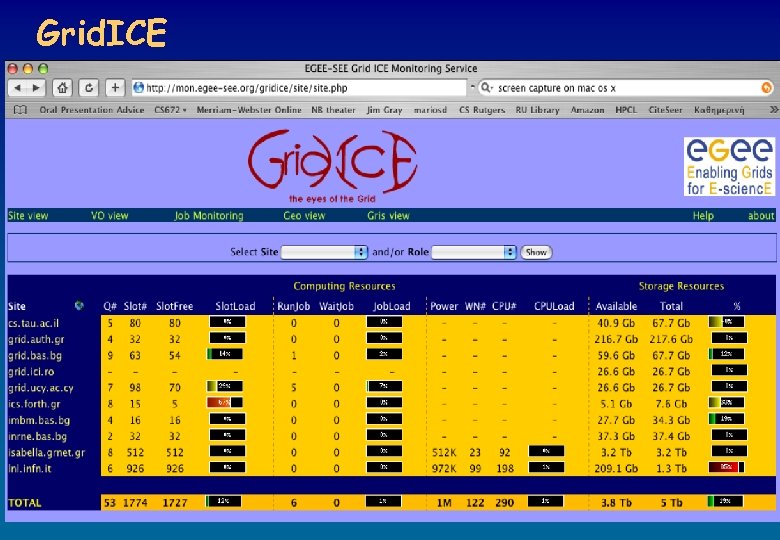Open the lnl.infn.it site
The image size is (780, 540).
(29, 468)
